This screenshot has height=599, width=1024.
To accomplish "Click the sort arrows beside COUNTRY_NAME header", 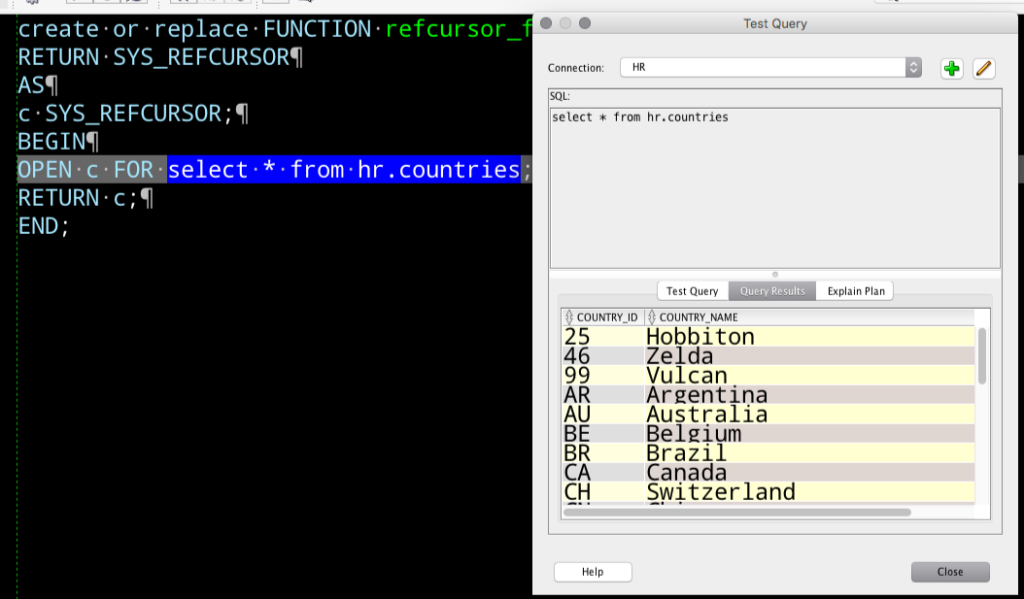I will (652, 316).
